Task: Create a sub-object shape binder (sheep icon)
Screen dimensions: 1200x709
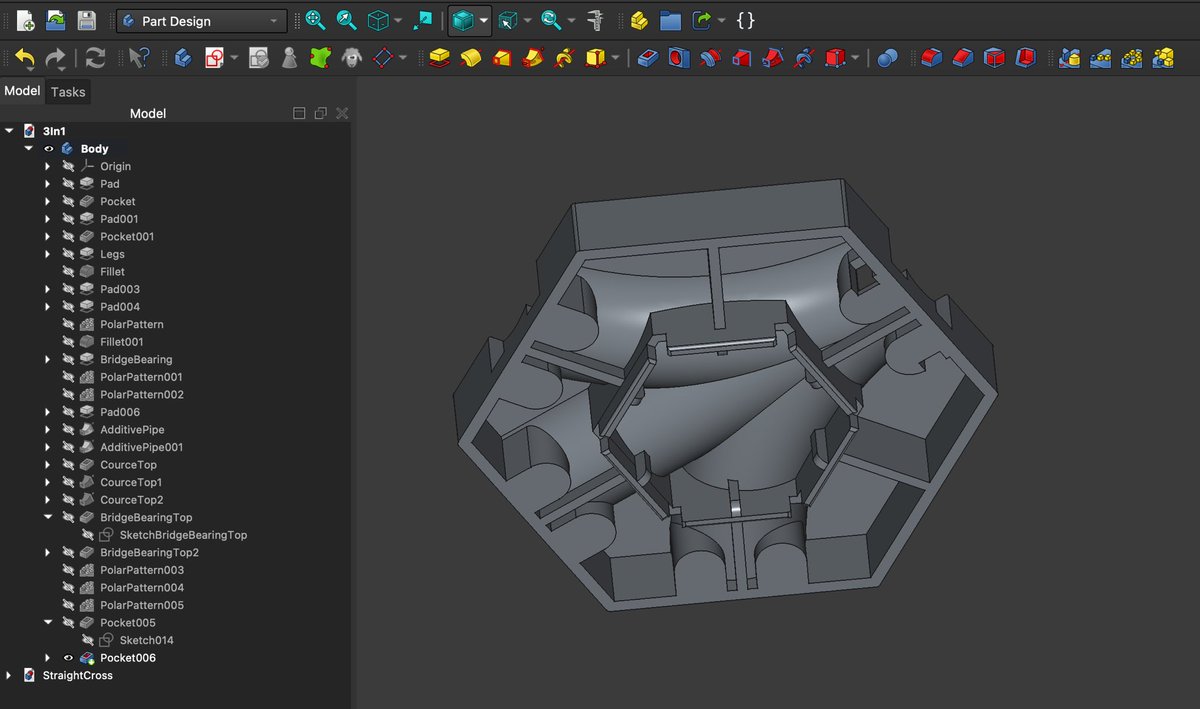Action: point(351,59)
